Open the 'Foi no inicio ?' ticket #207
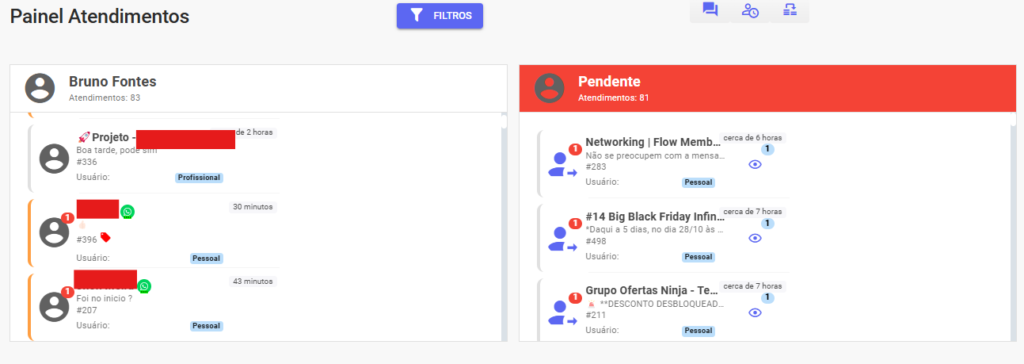1024x364 pixels. [154, 307]
